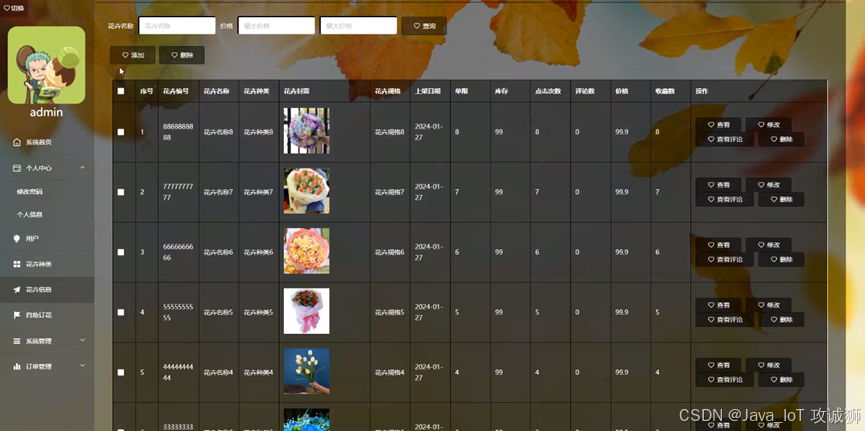Image resolution: width=865 pixels, height=431 pixels.
Task: Check the row 4 checkbox (花卉名称5)
Action: point(121,312)
